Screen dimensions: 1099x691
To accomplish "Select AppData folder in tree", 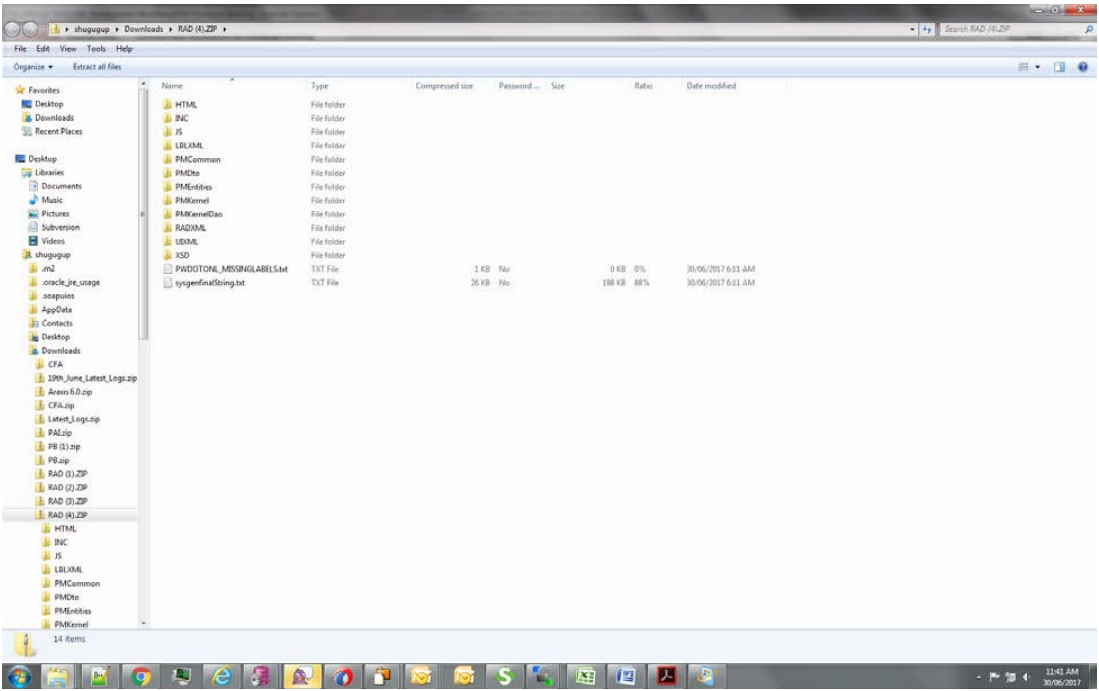I will click(56, 310).
